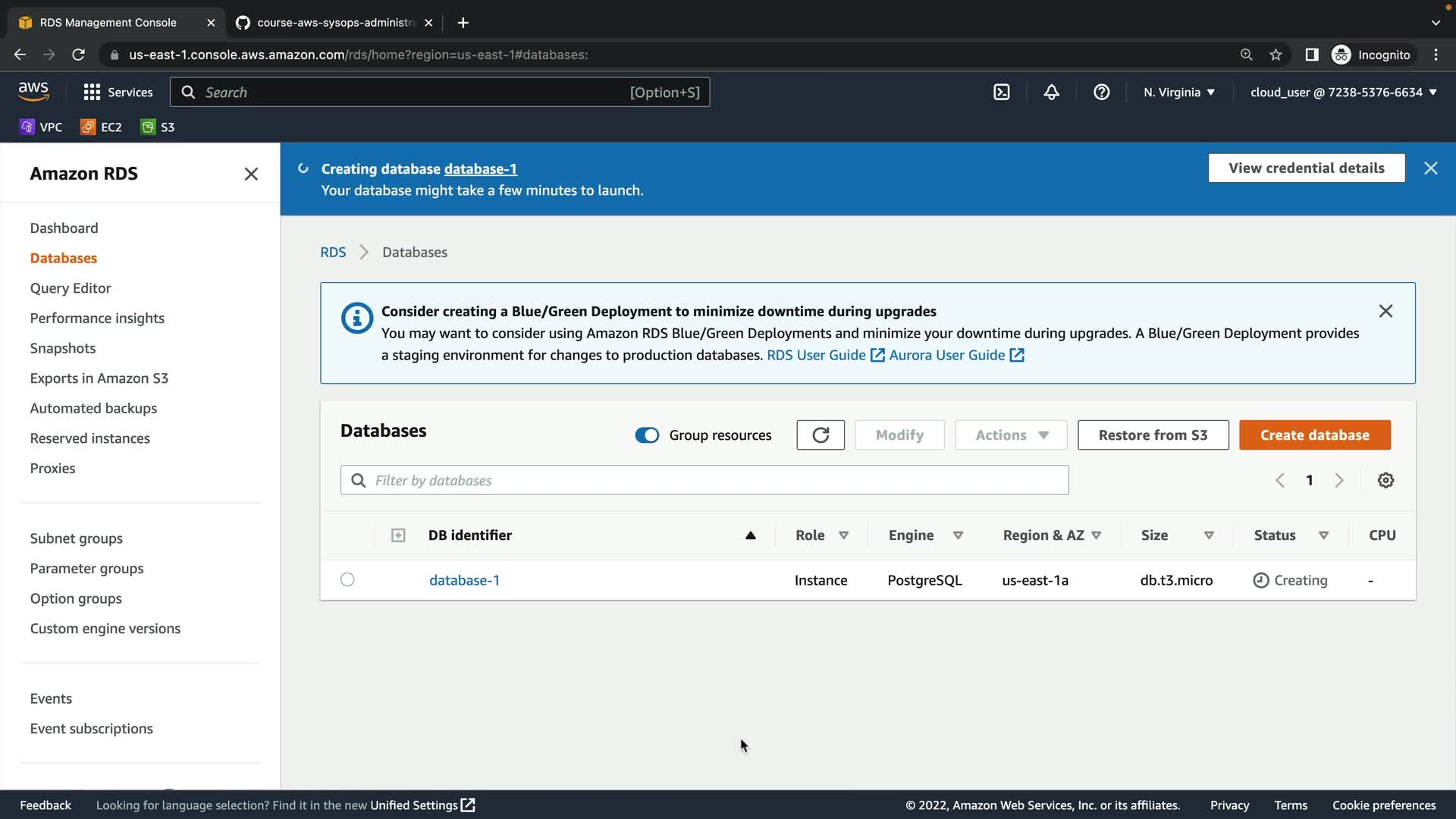Image resolution: width=1456 pixels, height=819 pixels.
Task: Go to Parameter groups in sidebar
Action: click(86, 568)
